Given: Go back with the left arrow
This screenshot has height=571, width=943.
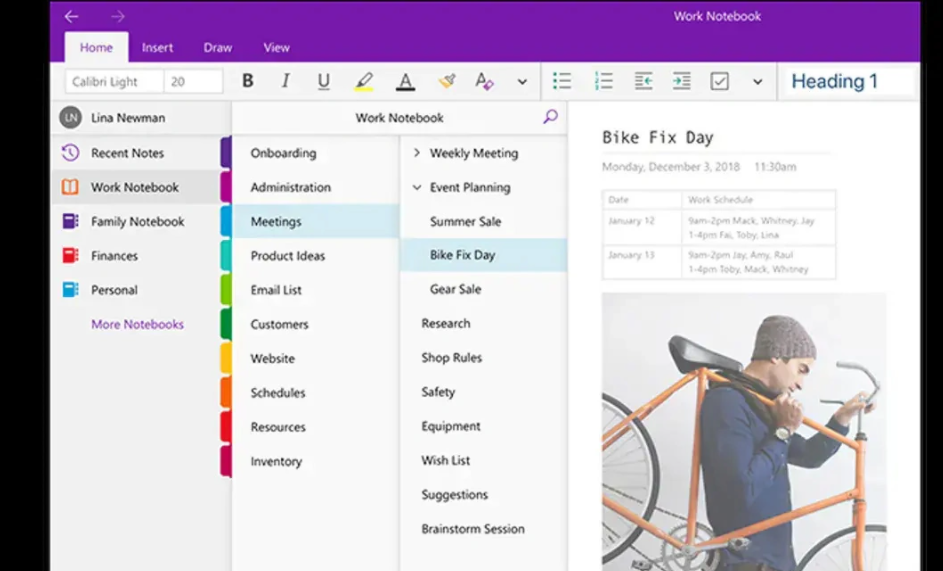Looking at the screenshot, I should pos(72,16).
